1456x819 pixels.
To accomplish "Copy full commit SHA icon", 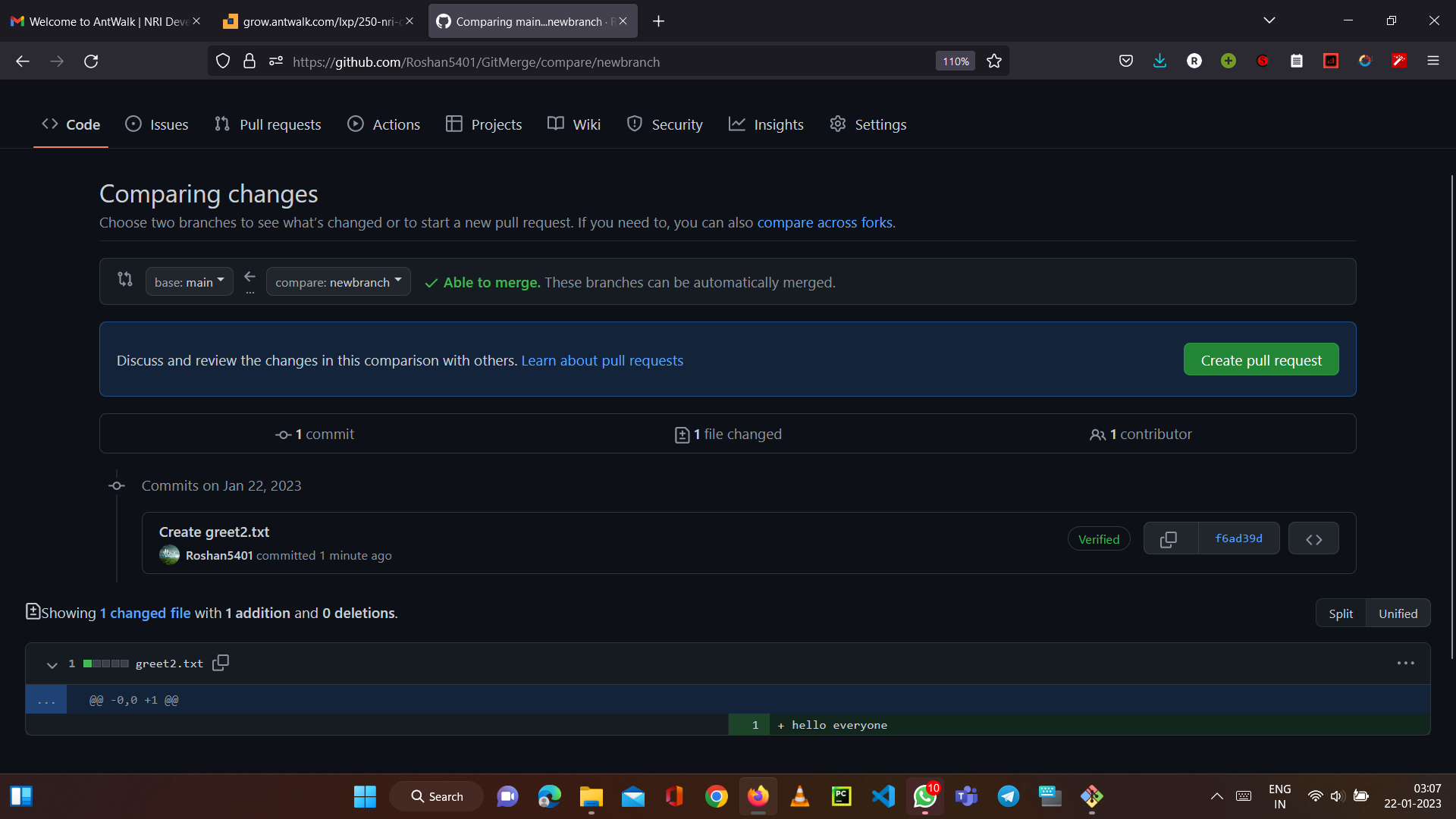I will pyautogui.click(x=1169, y=539).
